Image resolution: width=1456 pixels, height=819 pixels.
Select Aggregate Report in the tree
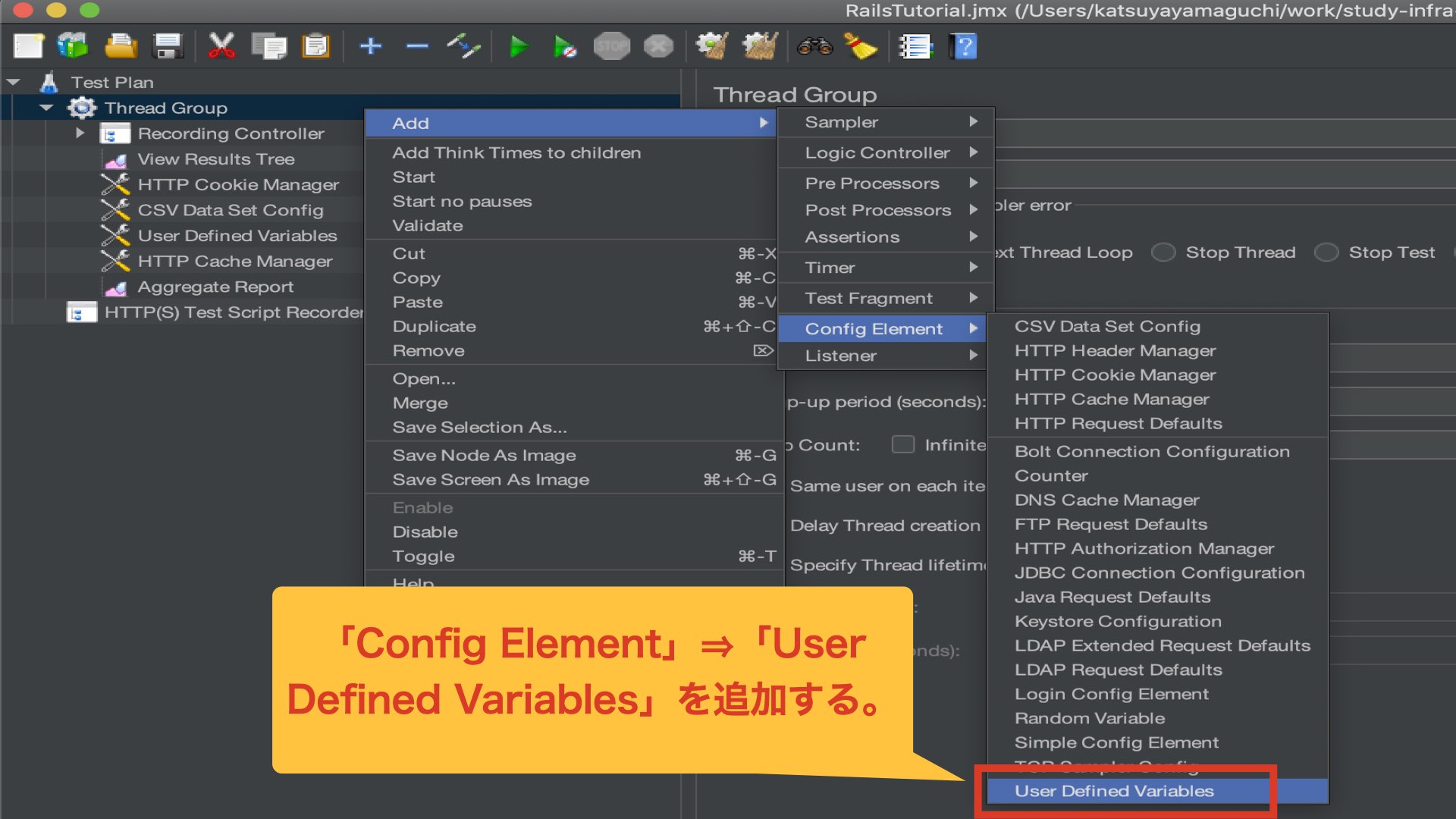pyautogui.click(x=215, y=287)
